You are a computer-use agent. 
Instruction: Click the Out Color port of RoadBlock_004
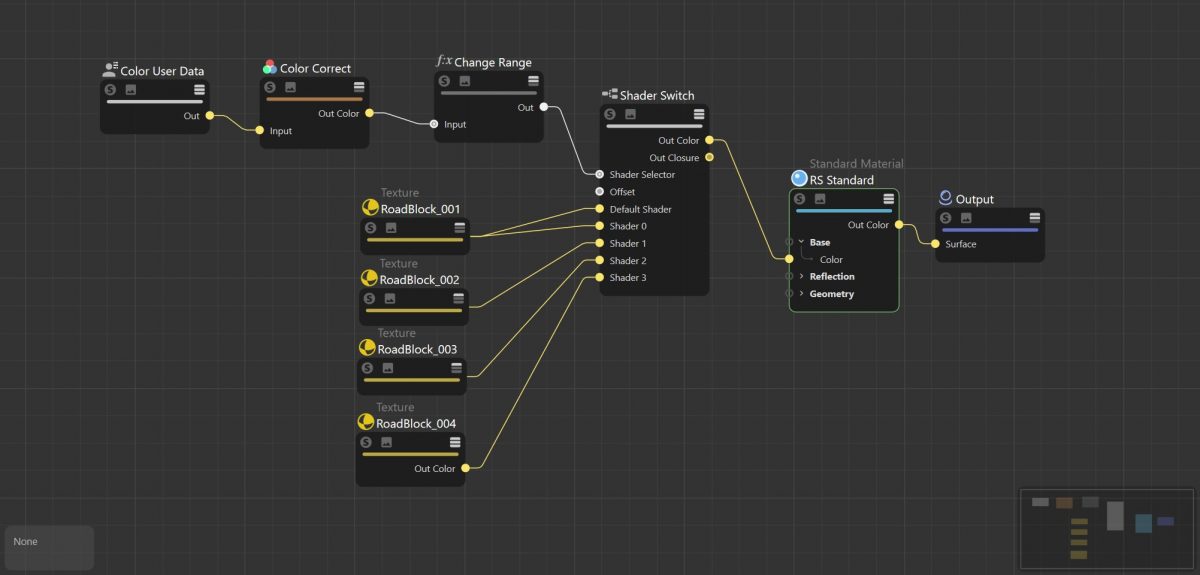[465, 468]
